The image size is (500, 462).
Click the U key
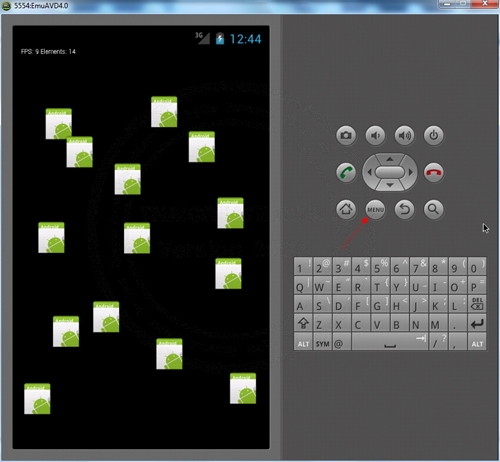(419, 285)
